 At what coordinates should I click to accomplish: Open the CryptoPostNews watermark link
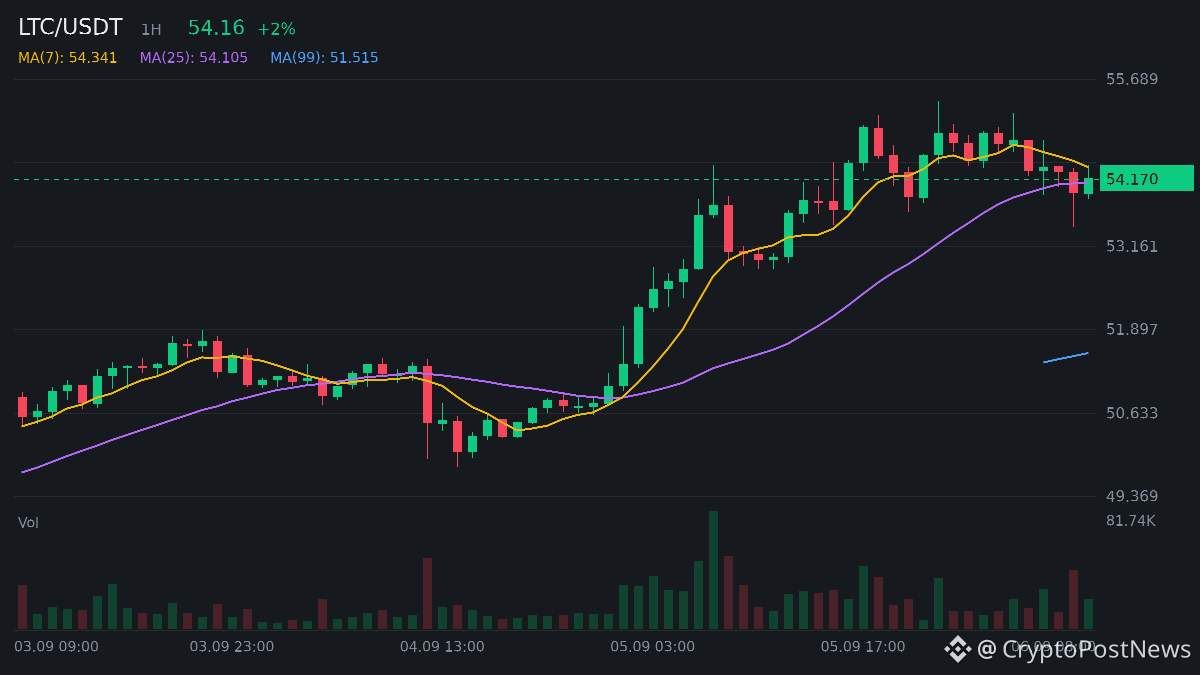pos(1070,649)
